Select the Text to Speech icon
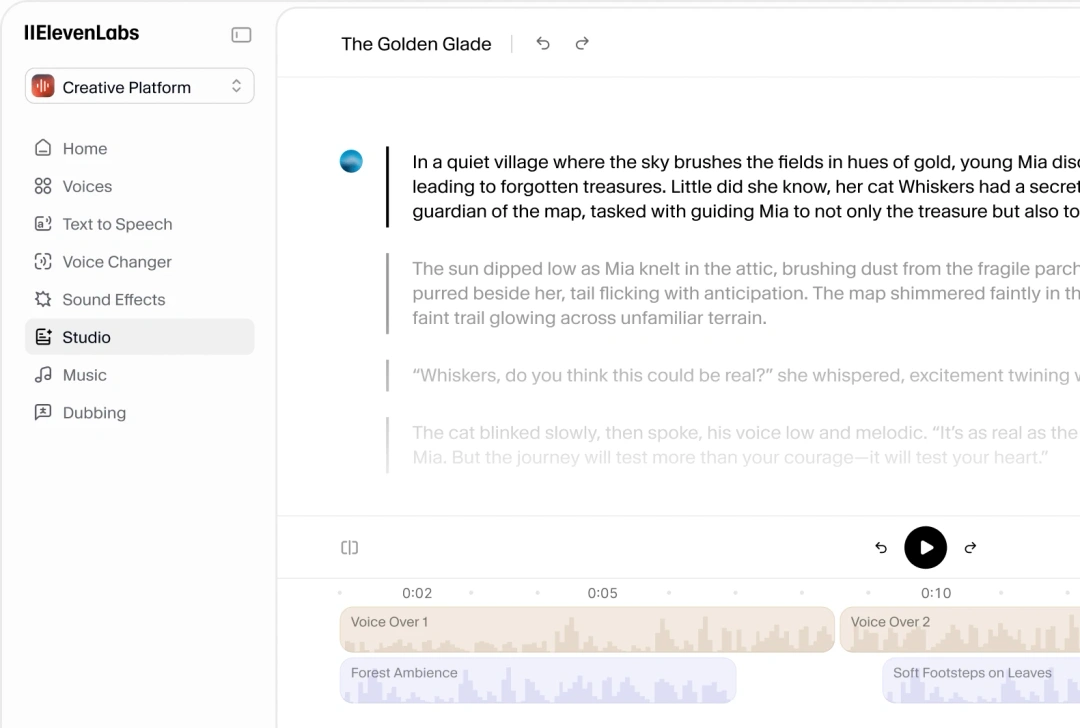 43,224
